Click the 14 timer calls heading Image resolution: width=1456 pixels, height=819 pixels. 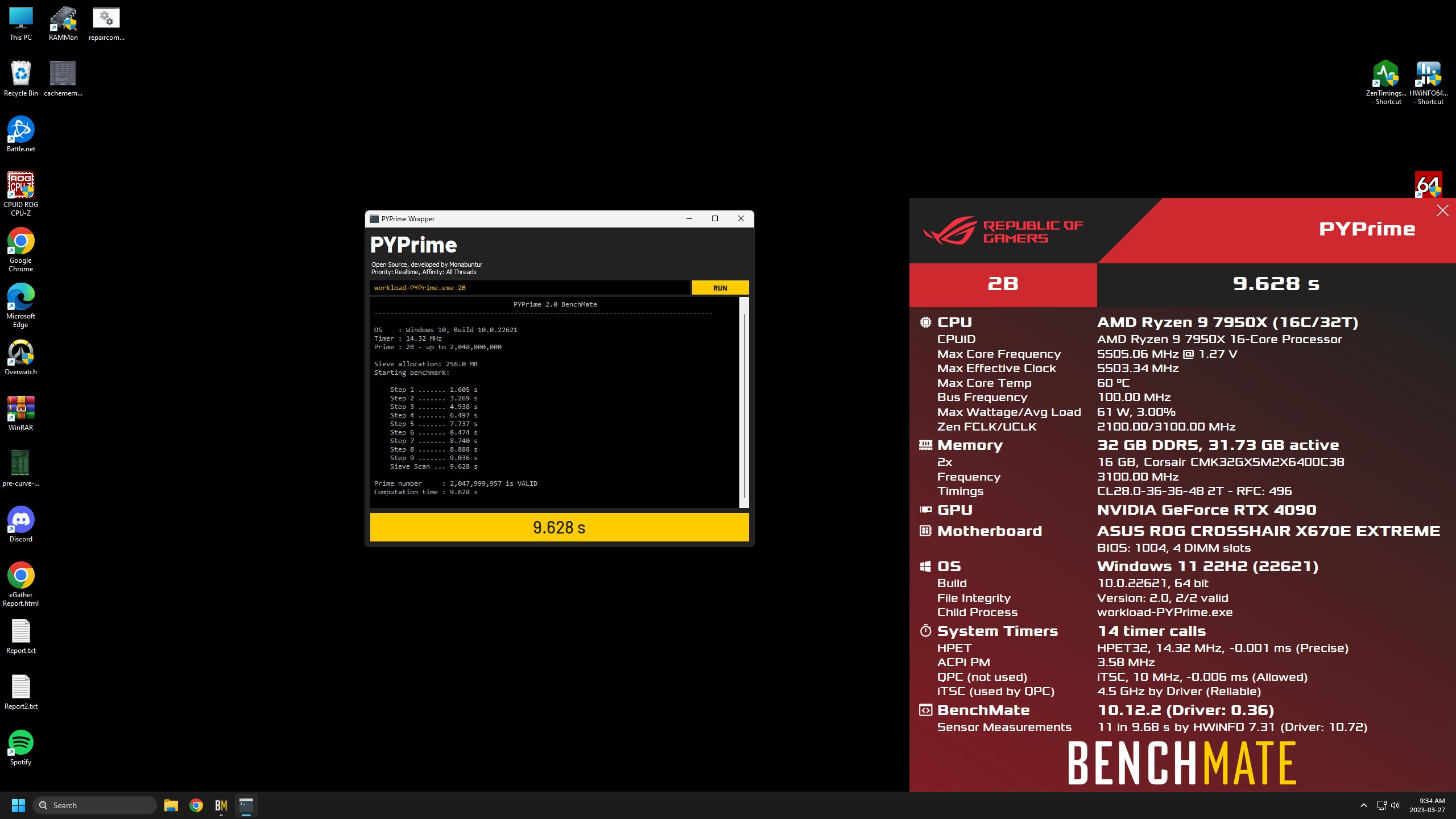click(1152, 631)
